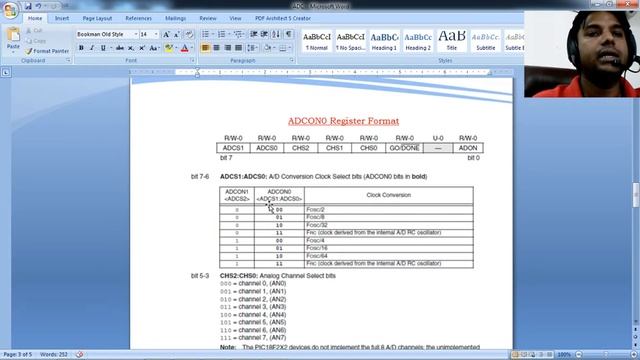Toggle Underline formatting

coord(103,48)
